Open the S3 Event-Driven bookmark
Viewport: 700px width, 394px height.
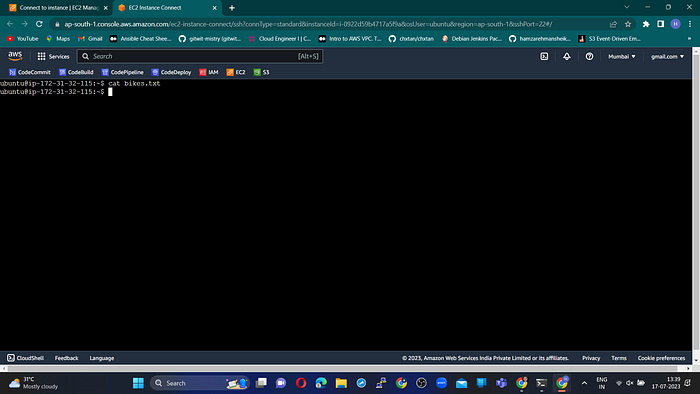[x=609, y=39]
